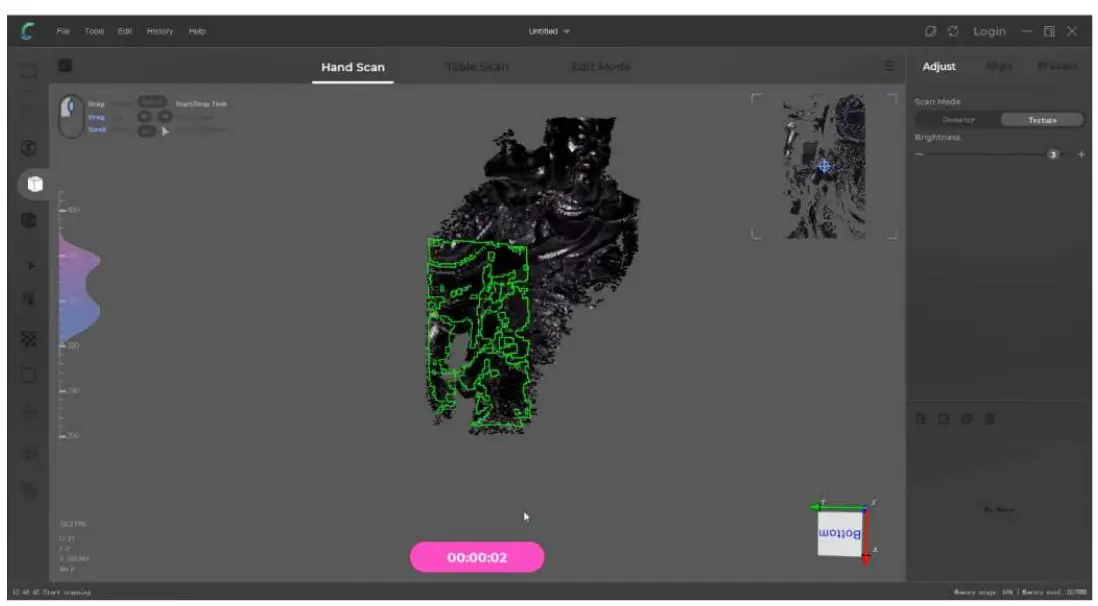
Task: Open the Edit menu
Action: tap(125, 32)
